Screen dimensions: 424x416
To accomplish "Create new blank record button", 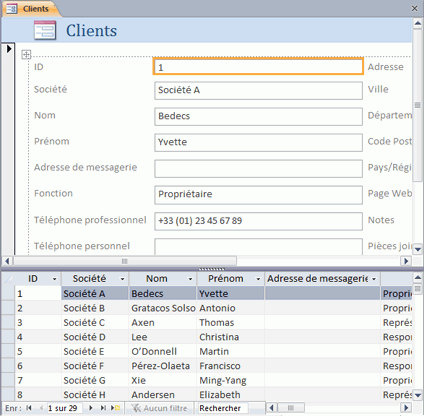I will pyautogui.click(x=115, y=408).
